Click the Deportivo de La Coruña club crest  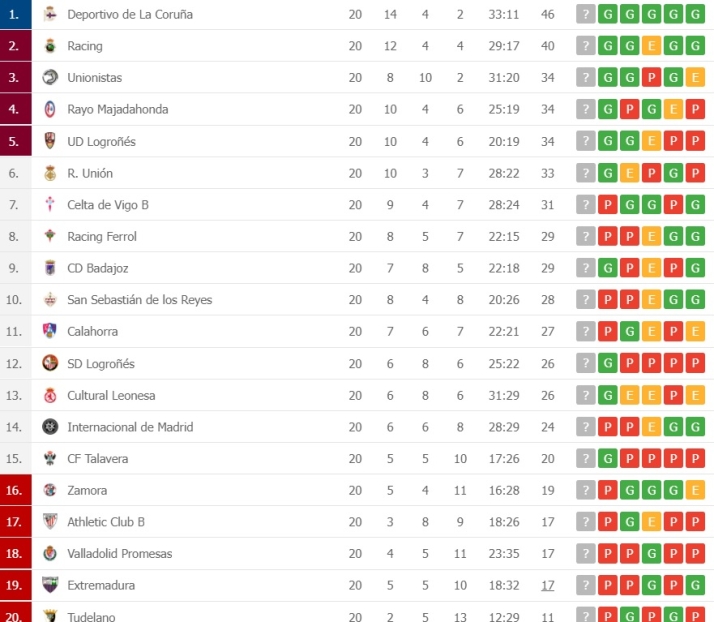50,14
